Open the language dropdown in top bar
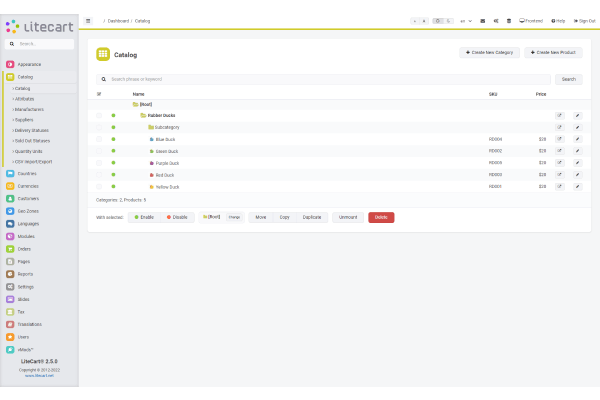The width and height of the screenshot is (600, 400). (x=466, y=20)
